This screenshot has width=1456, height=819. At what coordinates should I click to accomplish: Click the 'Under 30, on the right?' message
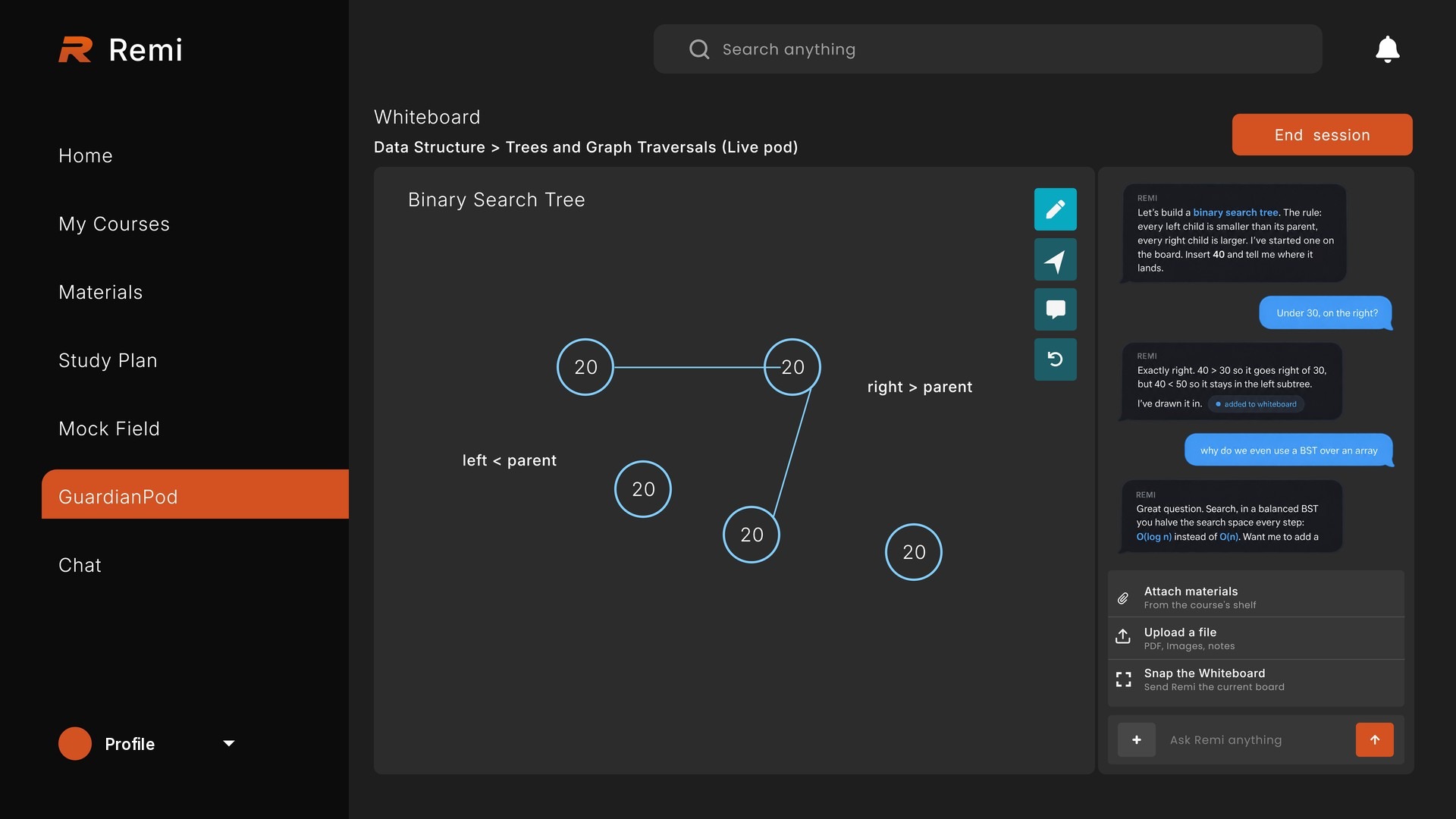(x=1326, y=312)
